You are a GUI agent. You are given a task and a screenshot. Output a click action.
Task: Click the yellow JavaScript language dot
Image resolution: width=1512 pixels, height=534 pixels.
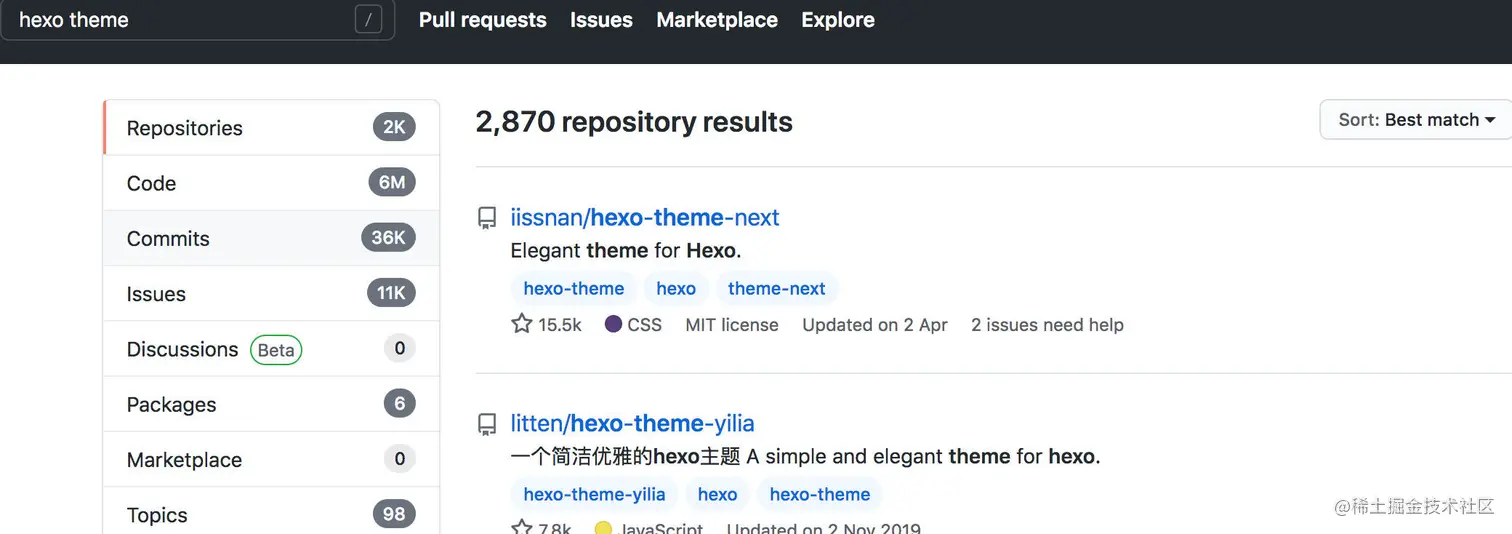pyautogui.click(x=603, y=529)
